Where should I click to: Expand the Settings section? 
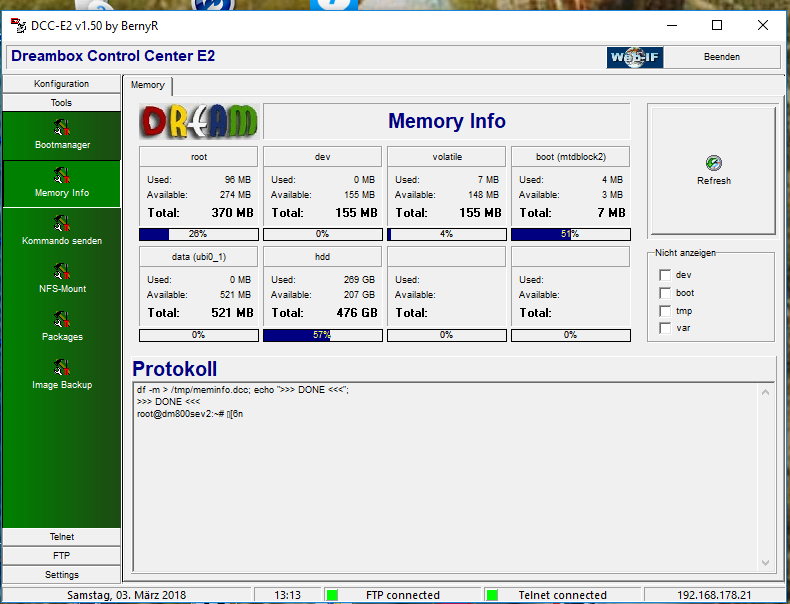[61, 575]
